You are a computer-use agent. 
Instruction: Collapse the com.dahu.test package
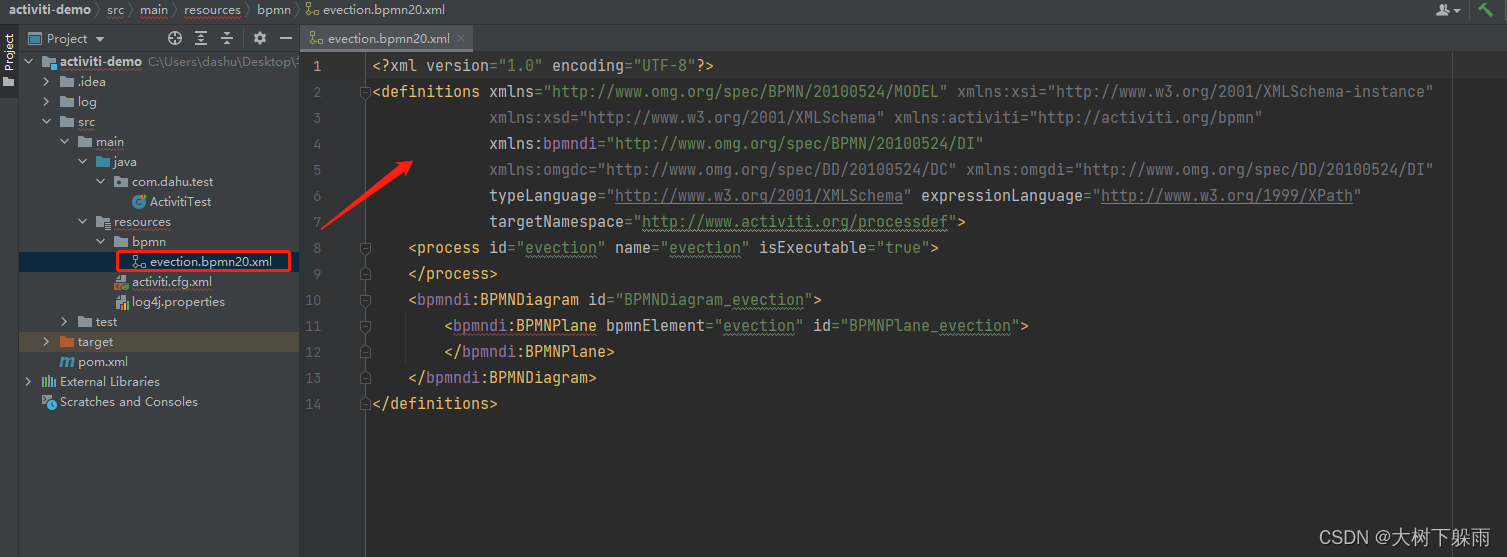(x=101, y=182)
